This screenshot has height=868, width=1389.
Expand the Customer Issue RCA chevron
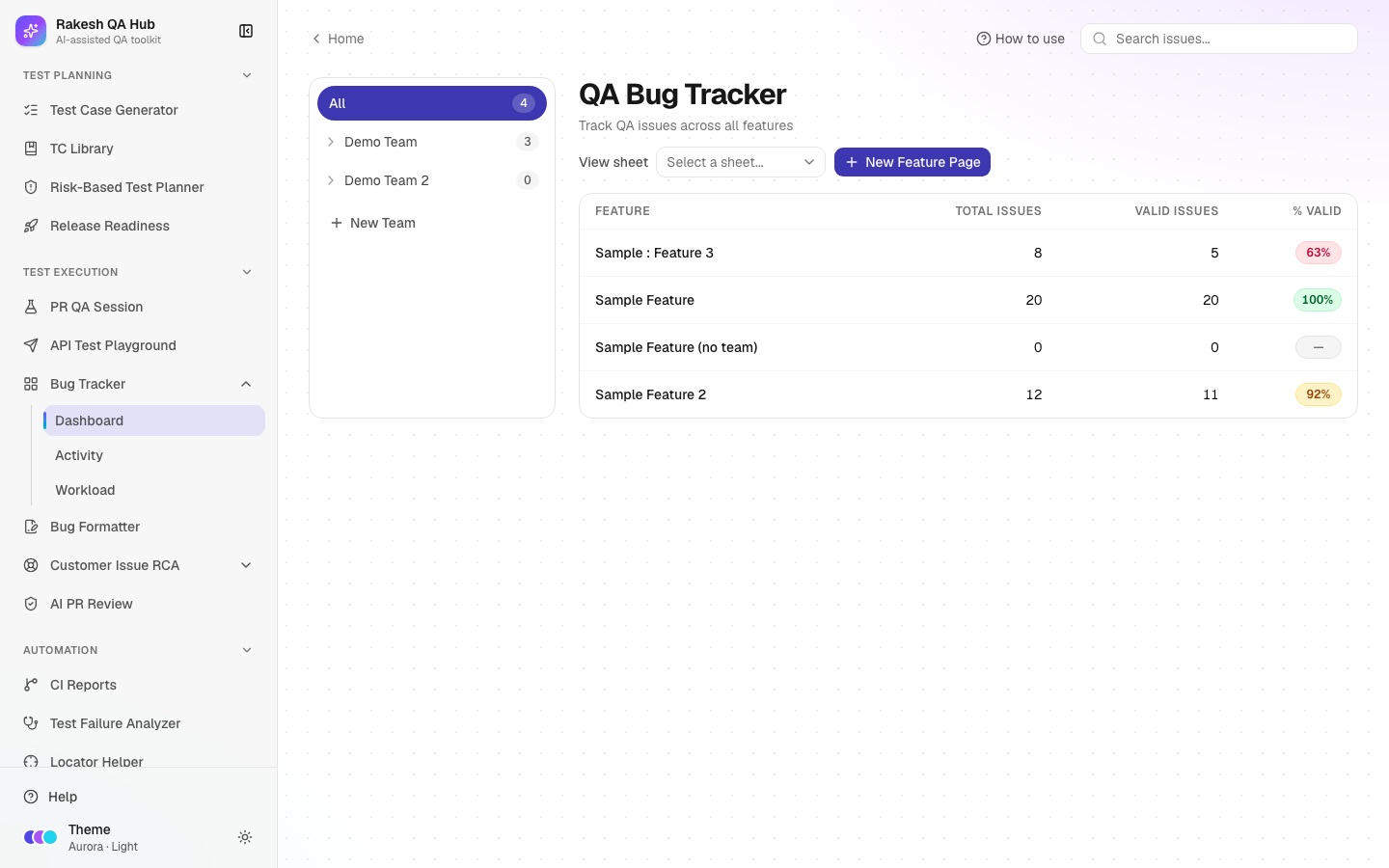click(x=246, y=565)
